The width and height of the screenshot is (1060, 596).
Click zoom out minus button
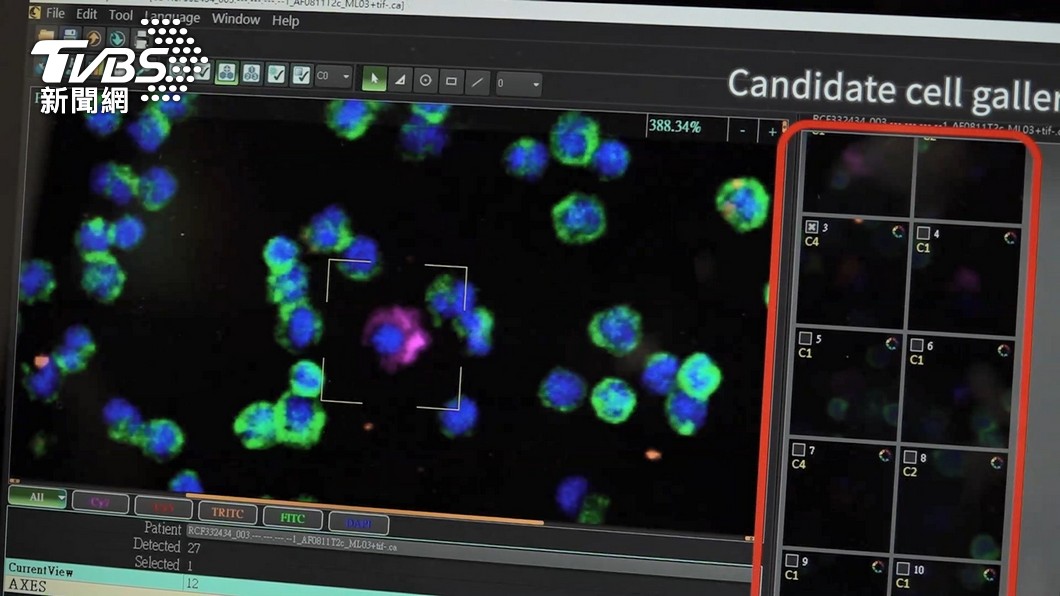(x=742, y=131)
